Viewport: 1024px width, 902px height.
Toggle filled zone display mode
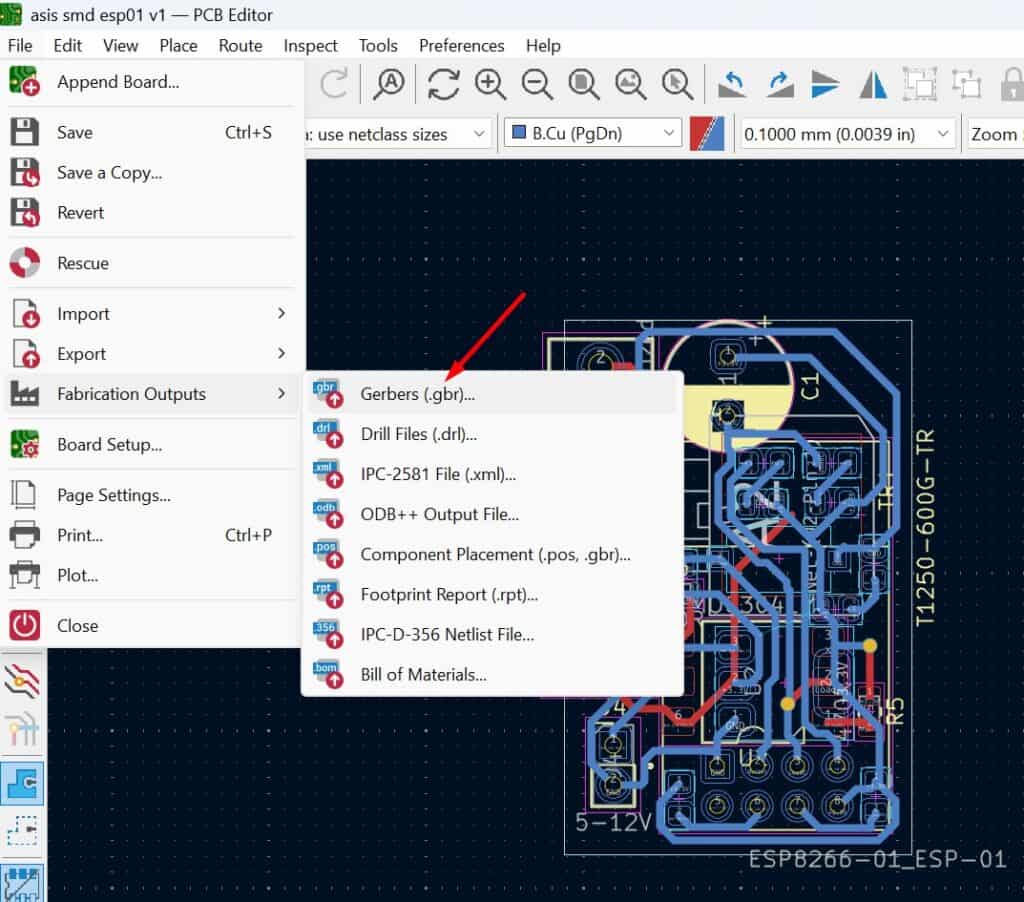pyautogui.click(x=24, y=783)
